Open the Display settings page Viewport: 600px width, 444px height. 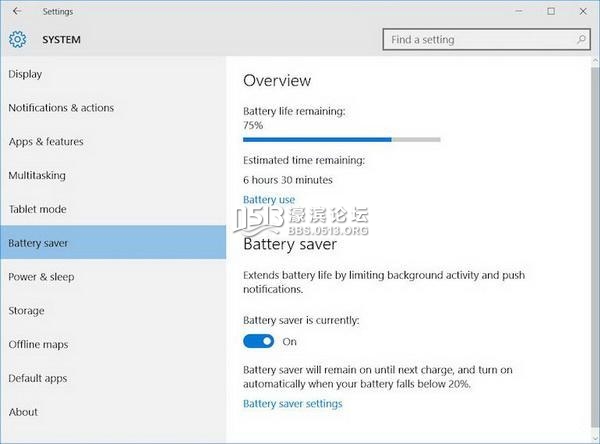(x=25, y=74)
